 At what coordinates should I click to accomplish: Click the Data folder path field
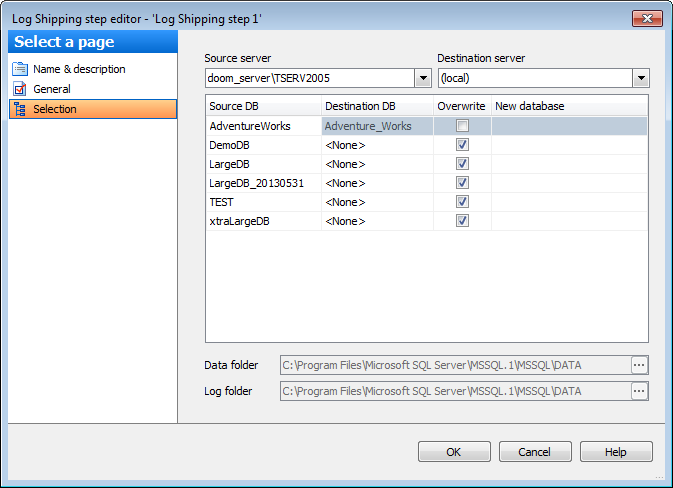coord(456,365)
